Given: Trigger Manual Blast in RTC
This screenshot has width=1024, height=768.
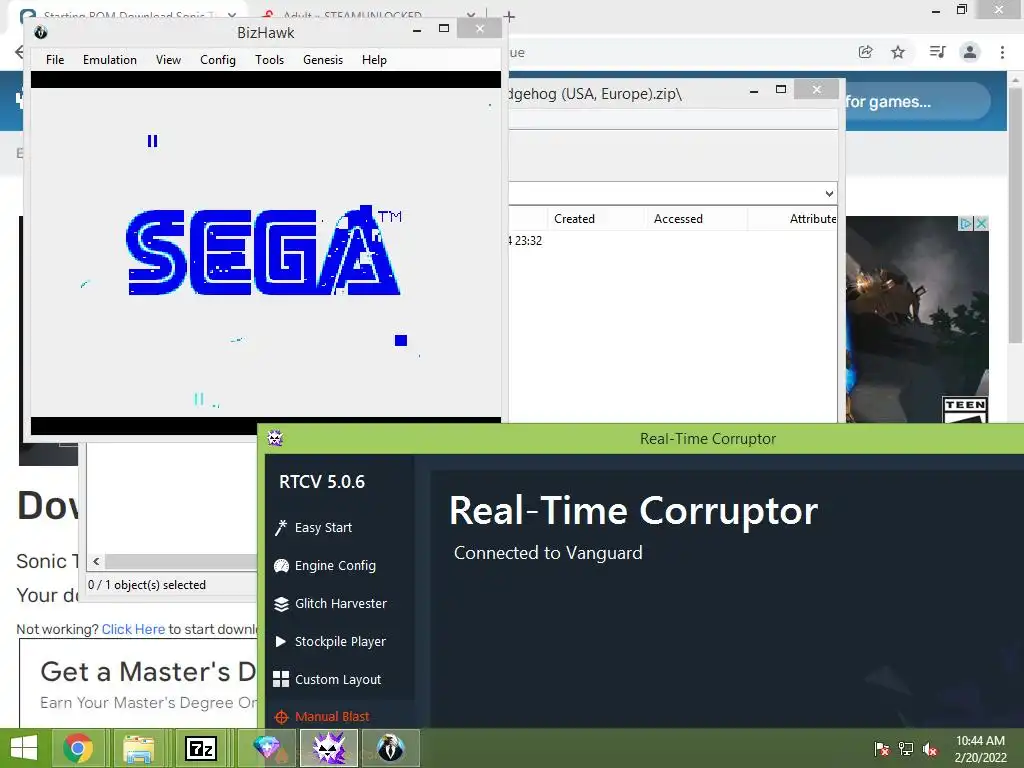Looking at the screenshot, I should click(x=332, y=716).
